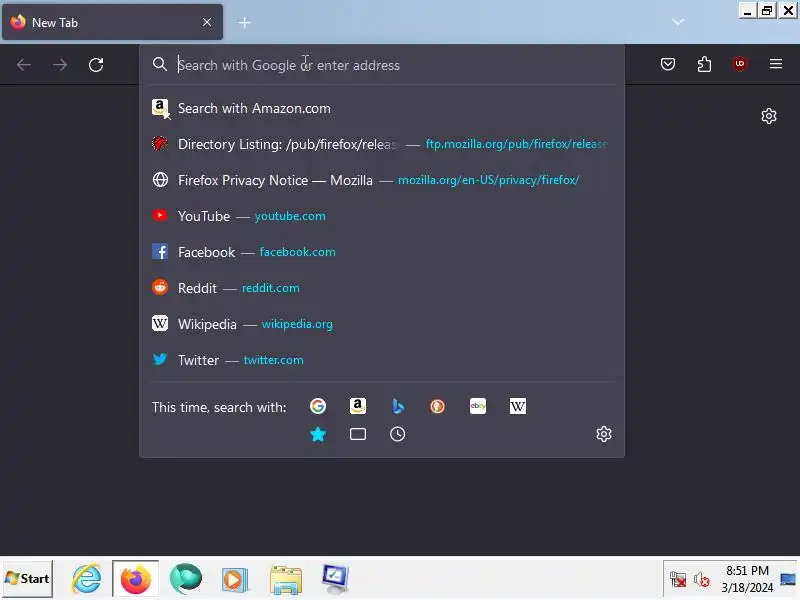The height and width of the screenshot is (600, 800).
Task: Open the monitor app icon in taskbar
Action: tap(335, 579)
